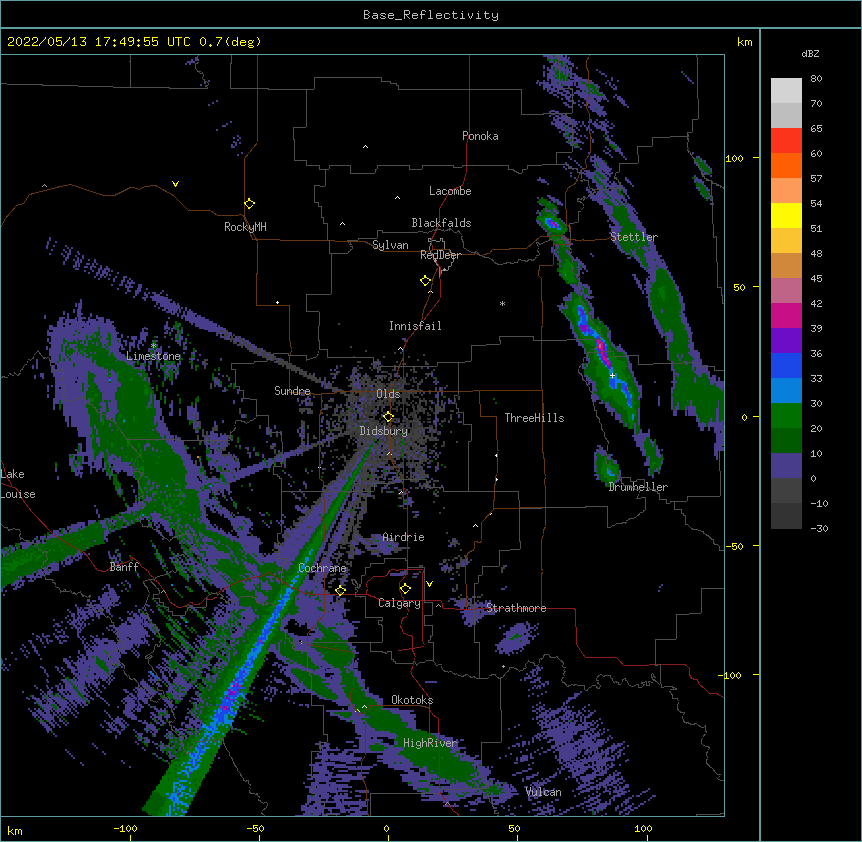Click the Base_Reflectivity title
This screenshot has height=842, width=862.
[x=431, y=15]
